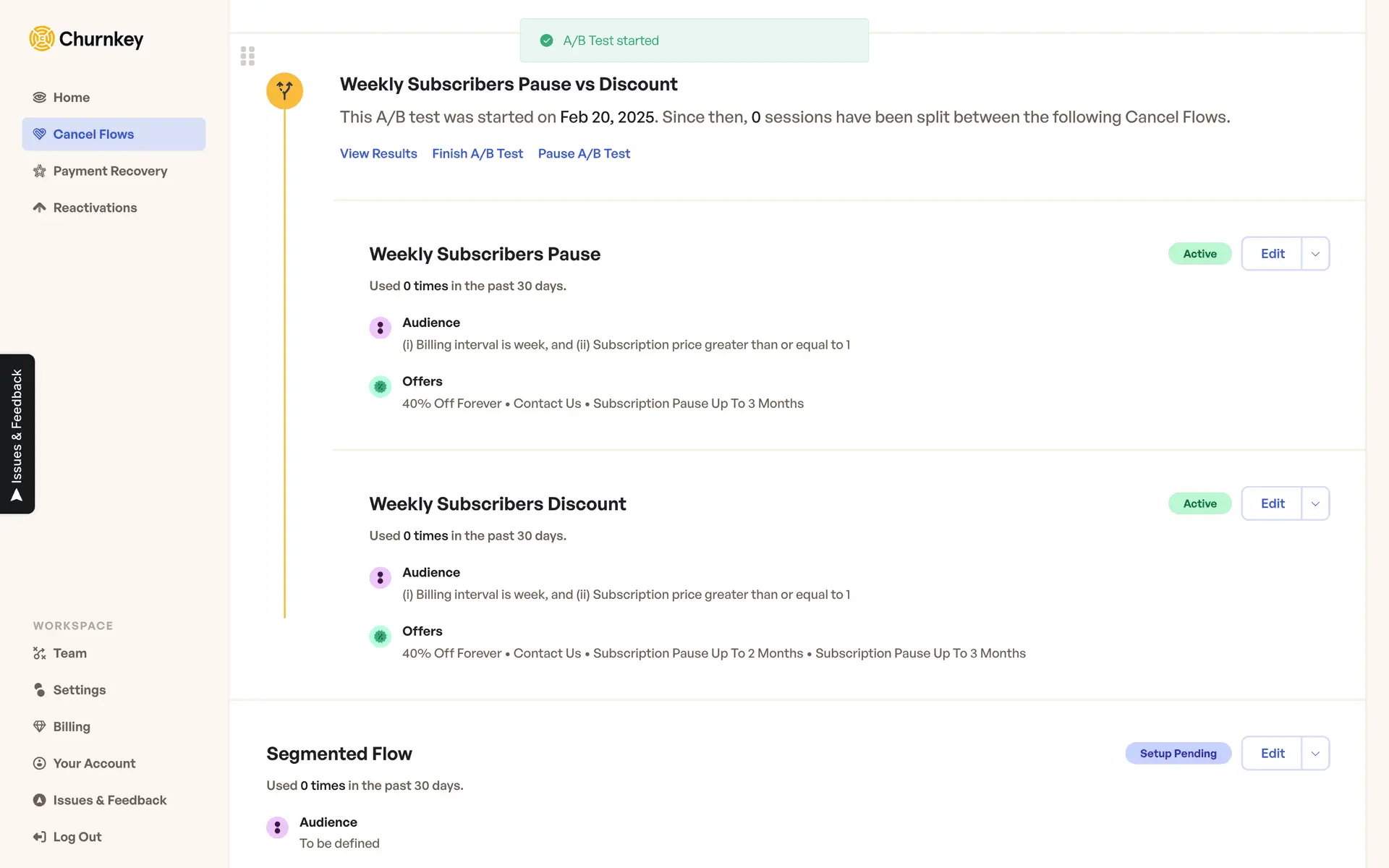Open the vertical Issues & Feedback side tab

tap(17, 434)
